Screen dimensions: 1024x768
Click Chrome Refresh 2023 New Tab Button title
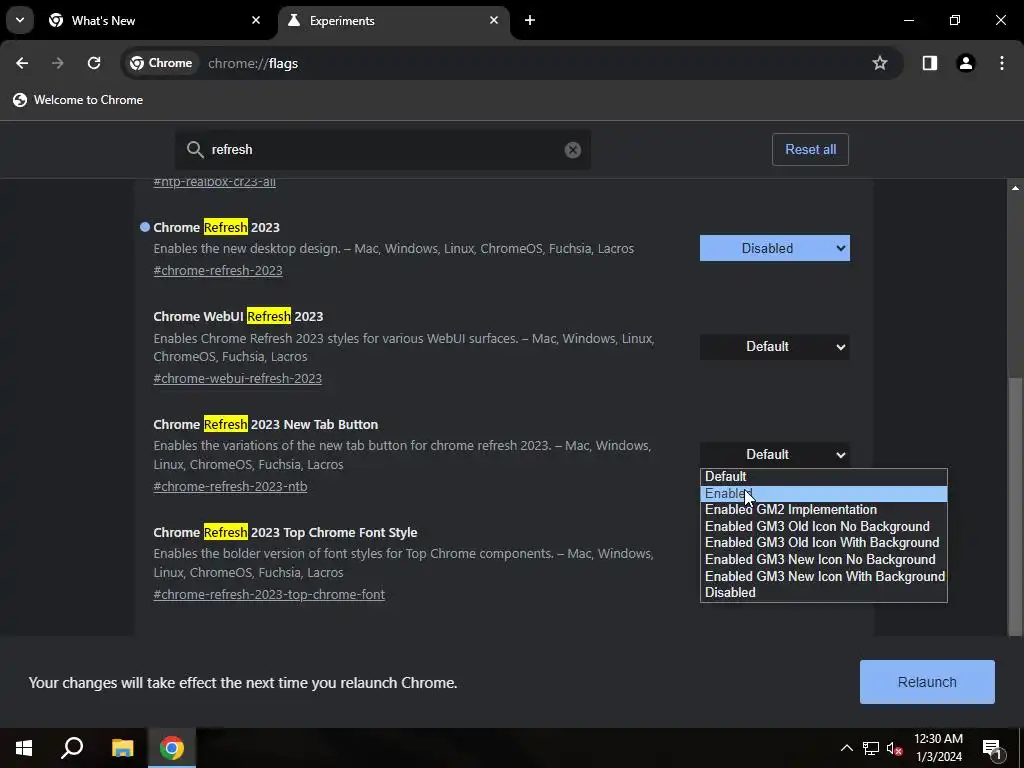(266, 424)
